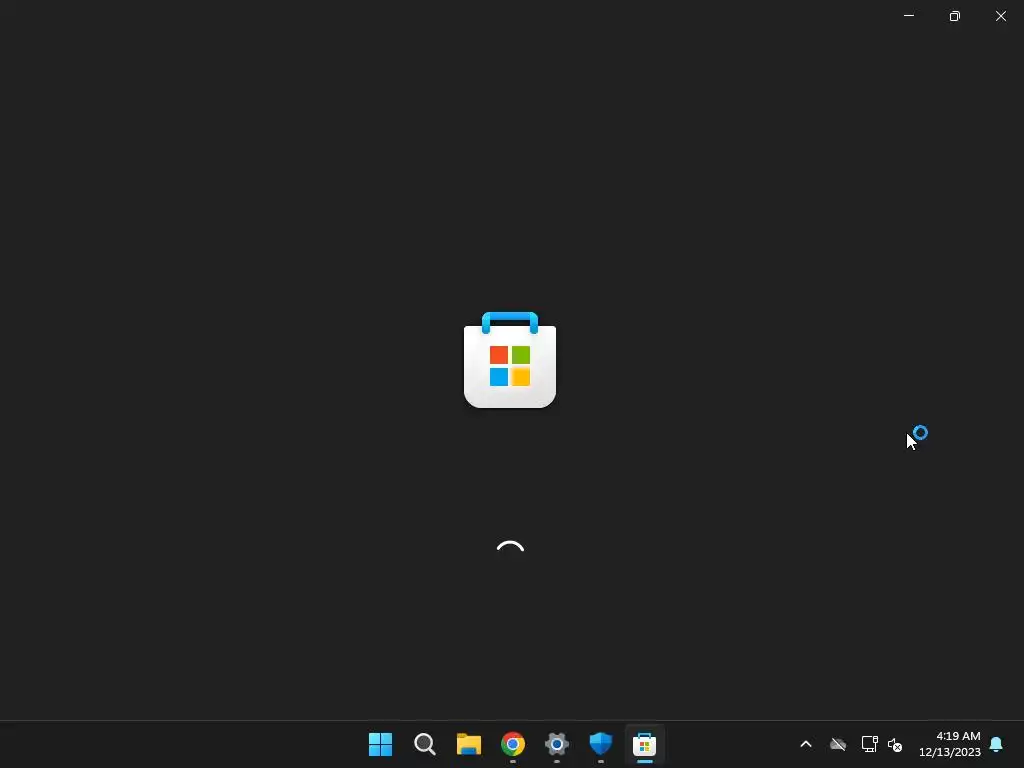
Task: Restore down the Microsoft Store window
Action: click(955, 16)
